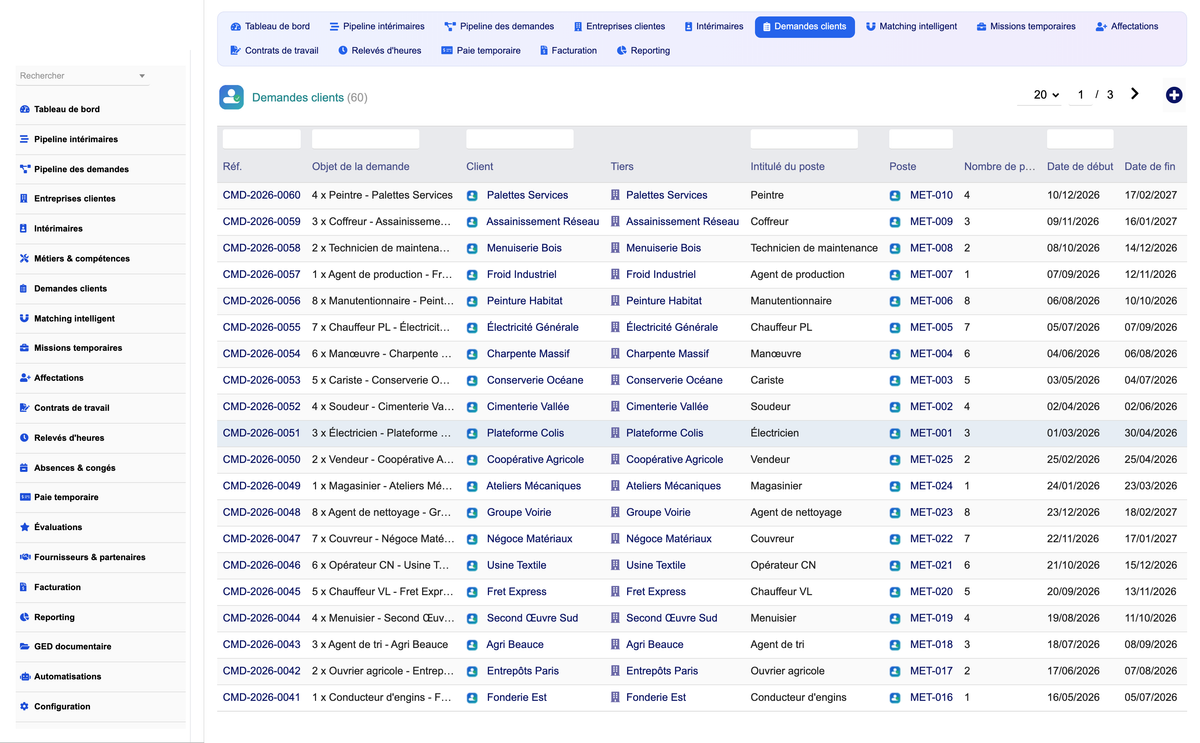
Task: Click the Réf. column filter field
Action: pos(262,139)
